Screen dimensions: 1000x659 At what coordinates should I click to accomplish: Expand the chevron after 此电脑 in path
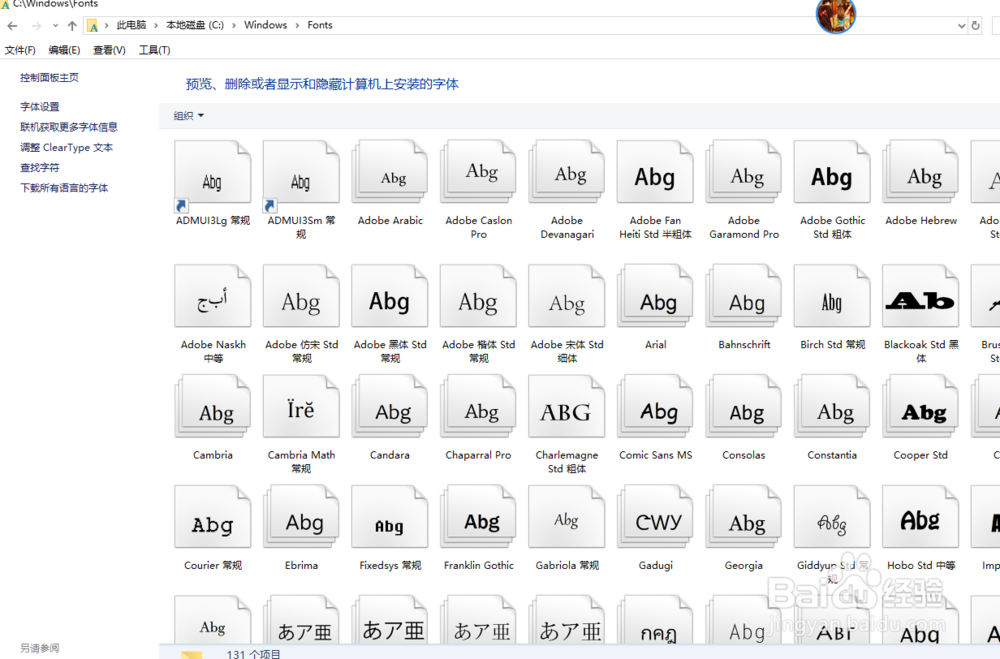tap(156, 25)
